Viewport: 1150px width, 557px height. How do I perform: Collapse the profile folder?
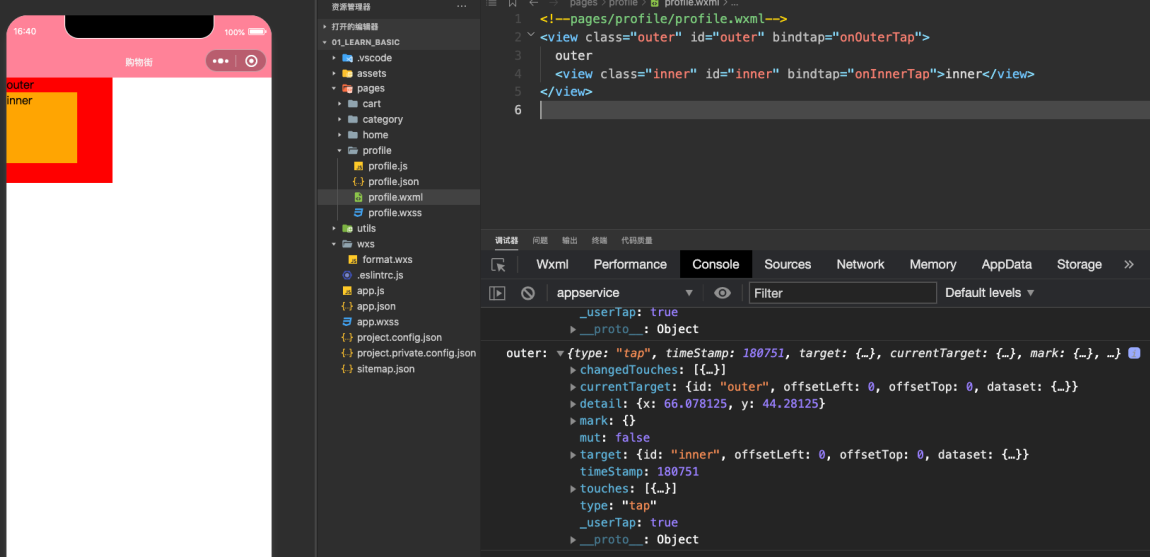tap(340, 150)
